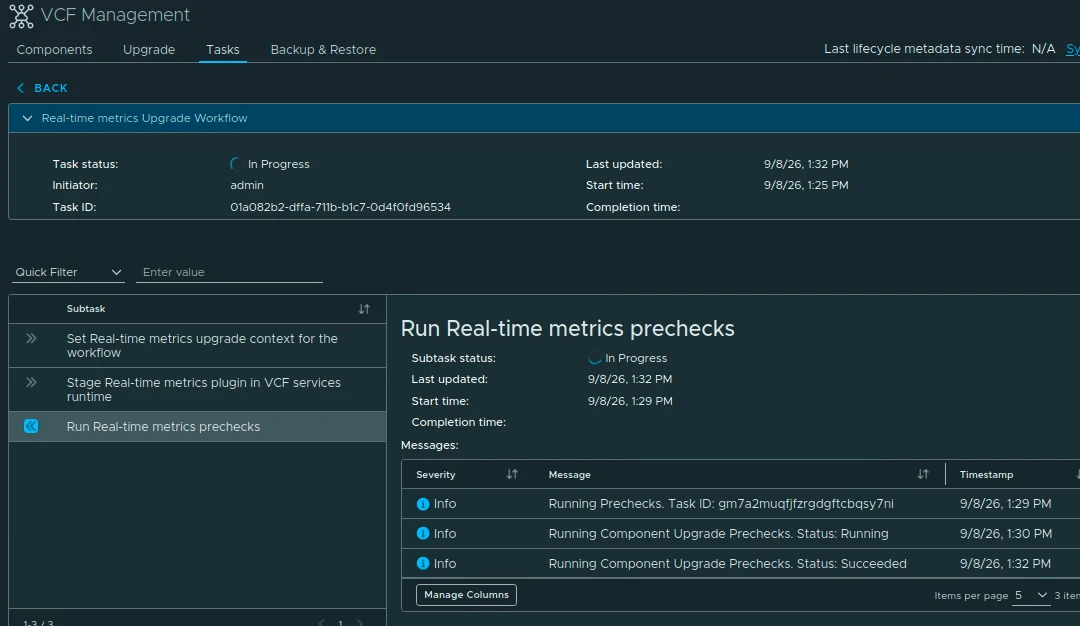Open the Backup & Restore tab
This screenshot has height=626, width=1080.
tap(323, 50)
